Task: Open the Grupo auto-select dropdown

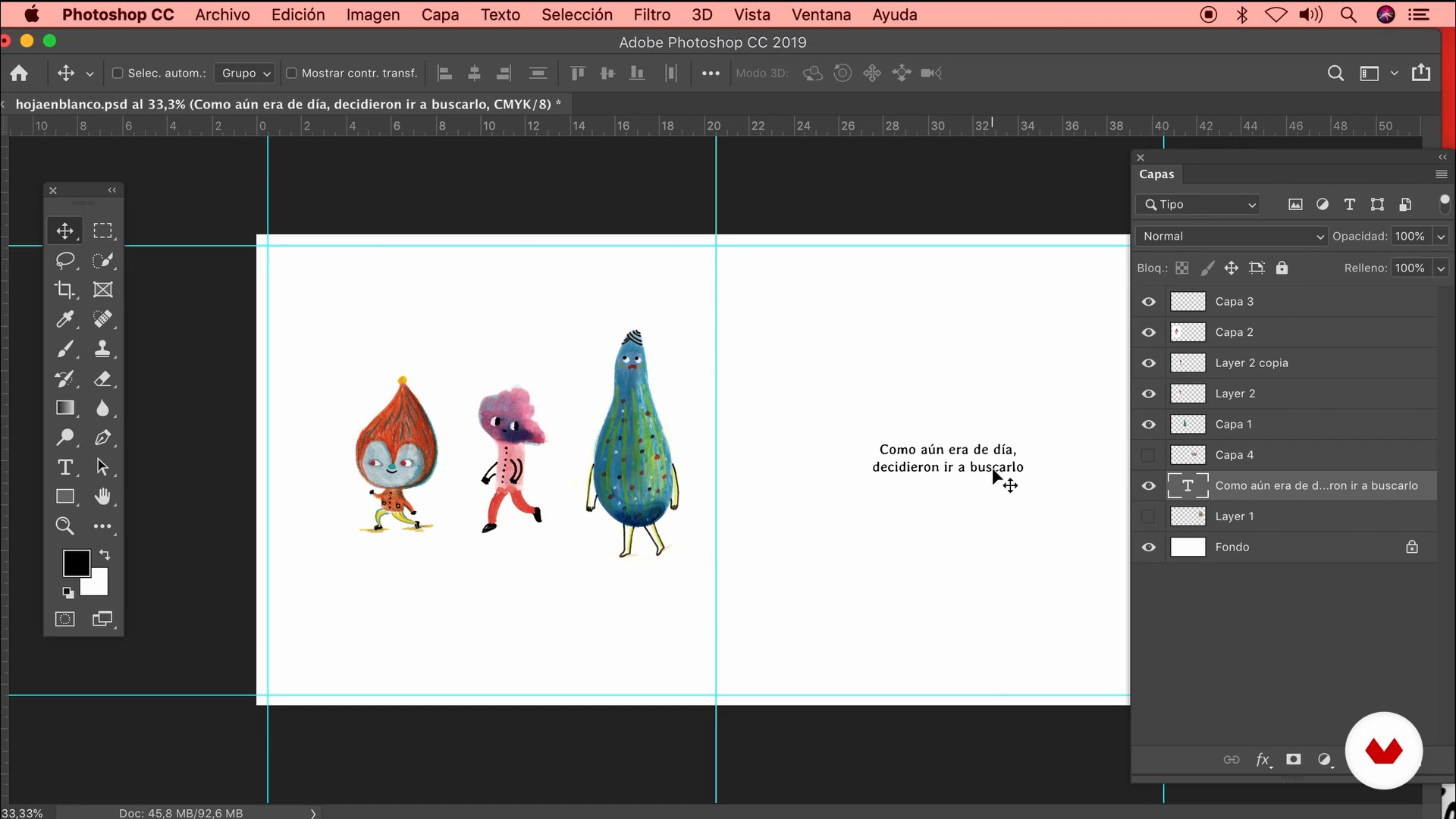Action: point(245,73)
